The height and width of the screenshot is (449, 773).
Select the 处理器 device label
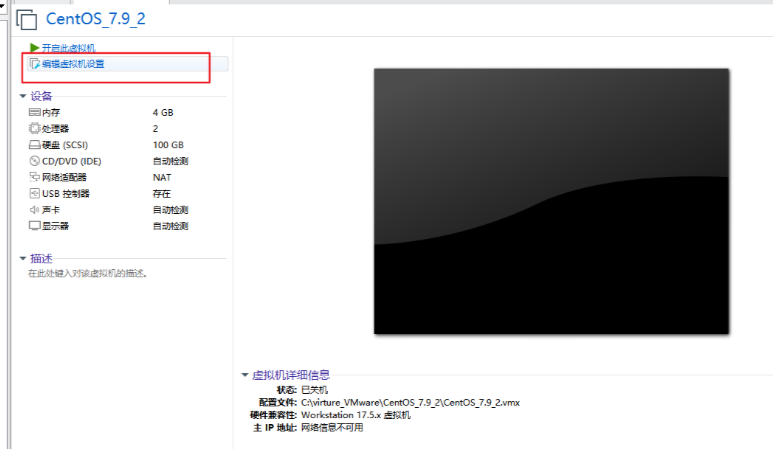(55, 129)
